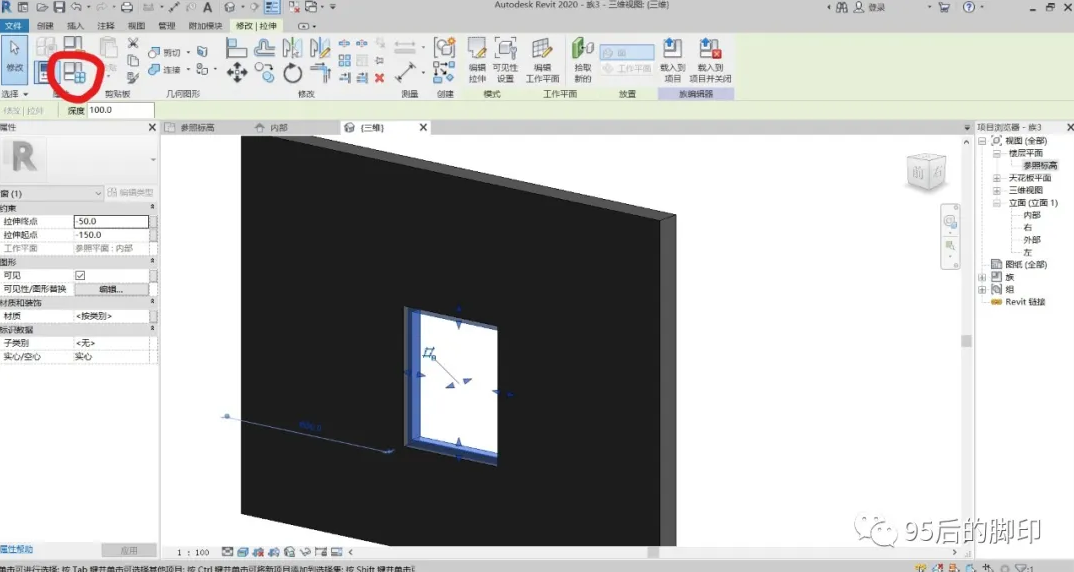
Task: Click the Undo arrow icon
Action: [x=75, y=8]
